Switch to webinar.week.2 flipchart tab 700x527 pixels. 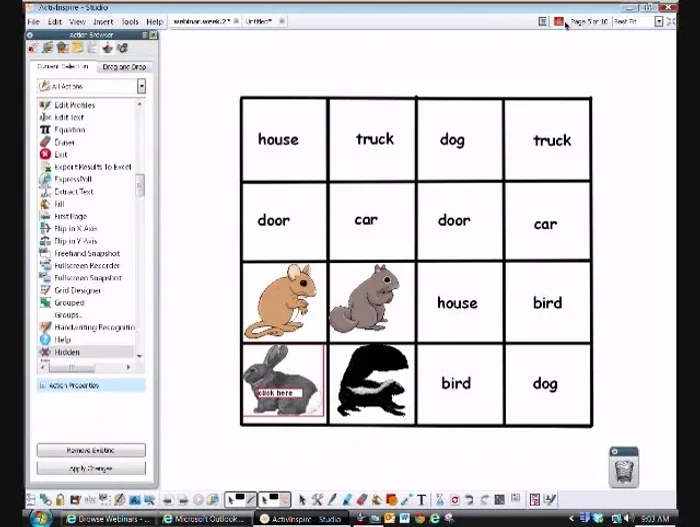(201, 21)
